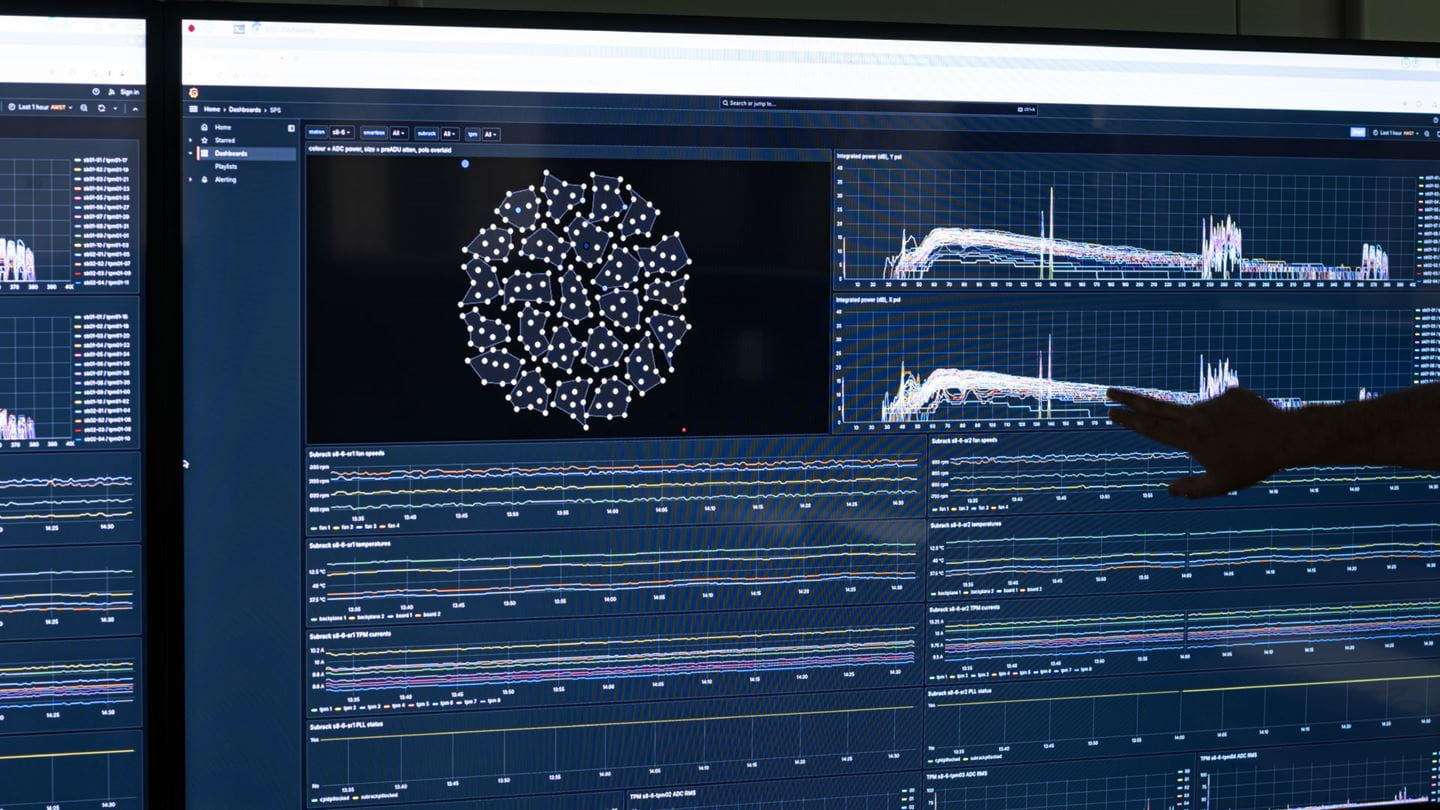Click Dashboards in the breadcrumb
The image size is (1440, 810).
pos(245,110)
